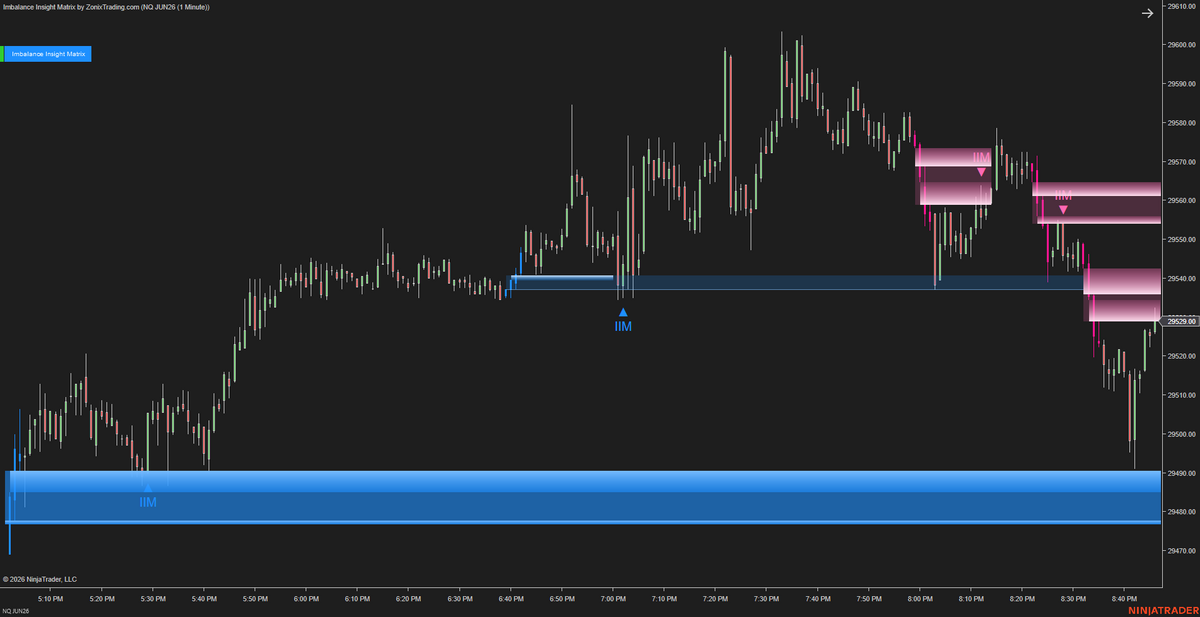Click the 29490.00 price axis label
The height and width of the screenshot is (617, 1200).
pos(1181,473)
